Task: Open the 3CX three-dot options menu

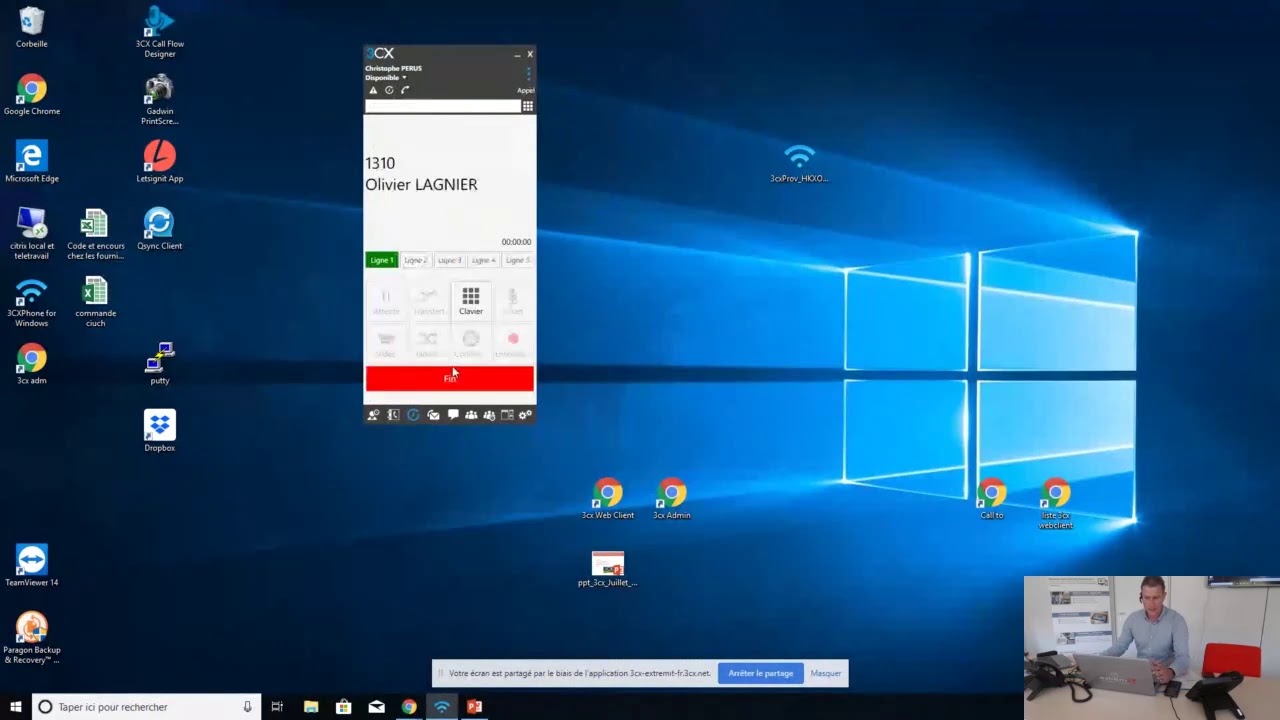Action: pyautogui.click(x=528, y=73)
